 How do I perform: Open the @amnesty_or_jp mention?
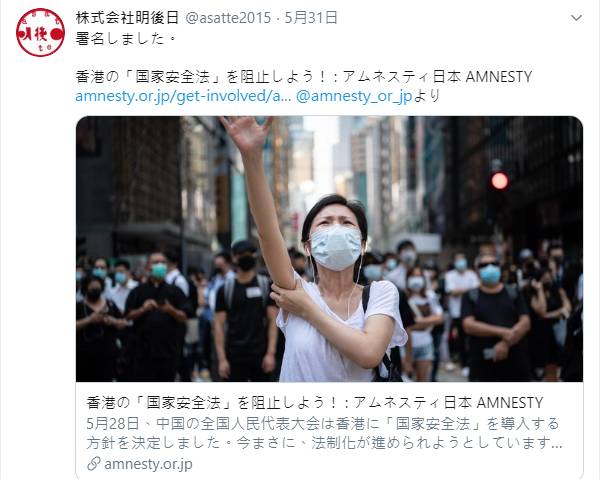coord(355,96)
